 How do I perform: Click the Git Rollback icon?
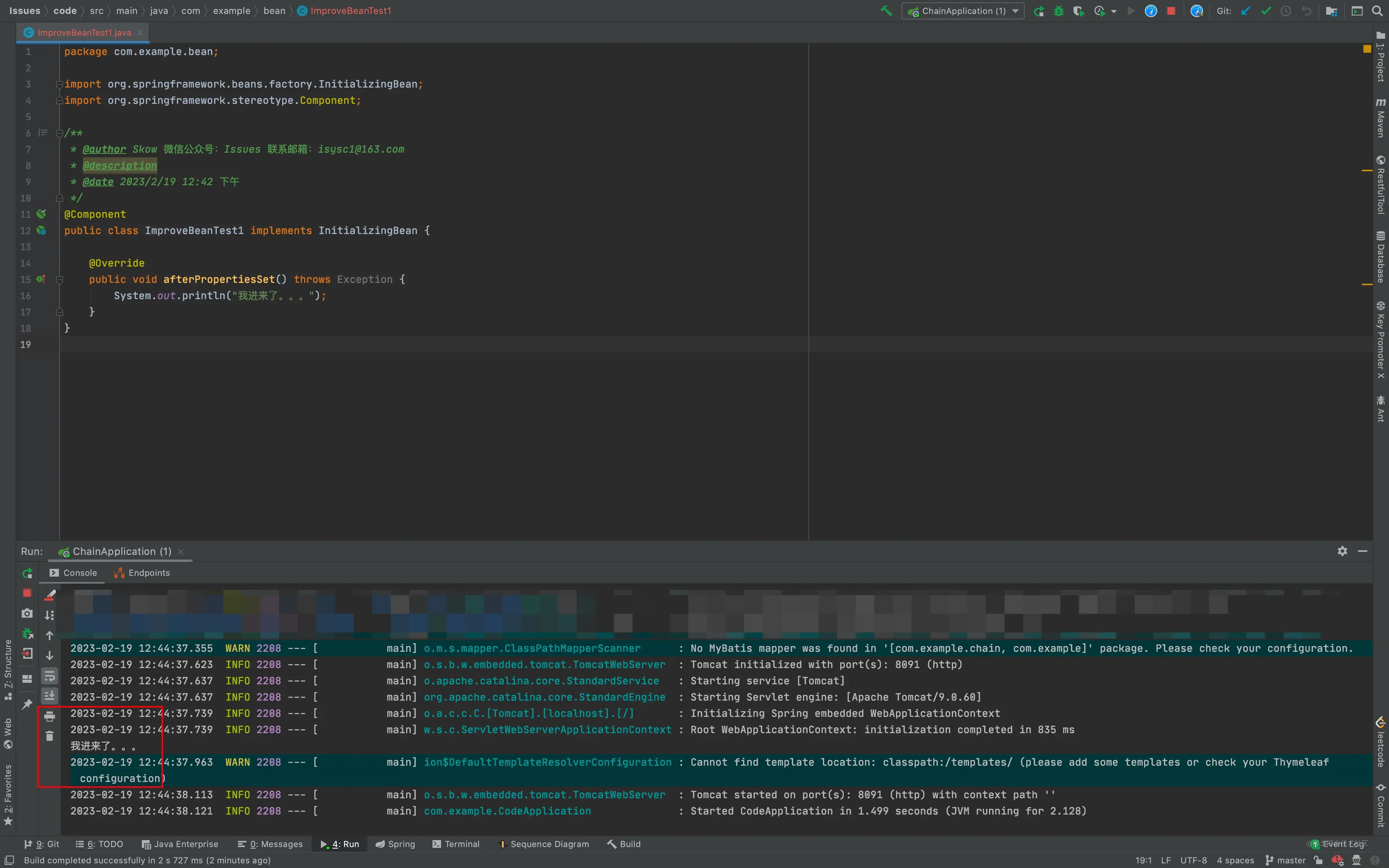(1306, 11)
